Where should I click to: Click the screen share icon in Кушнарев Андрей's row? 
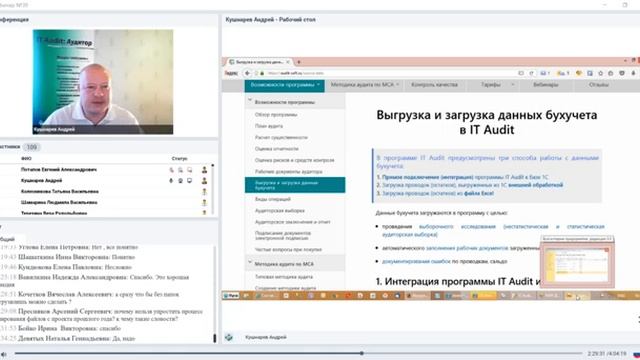click(x=189, y=180)
